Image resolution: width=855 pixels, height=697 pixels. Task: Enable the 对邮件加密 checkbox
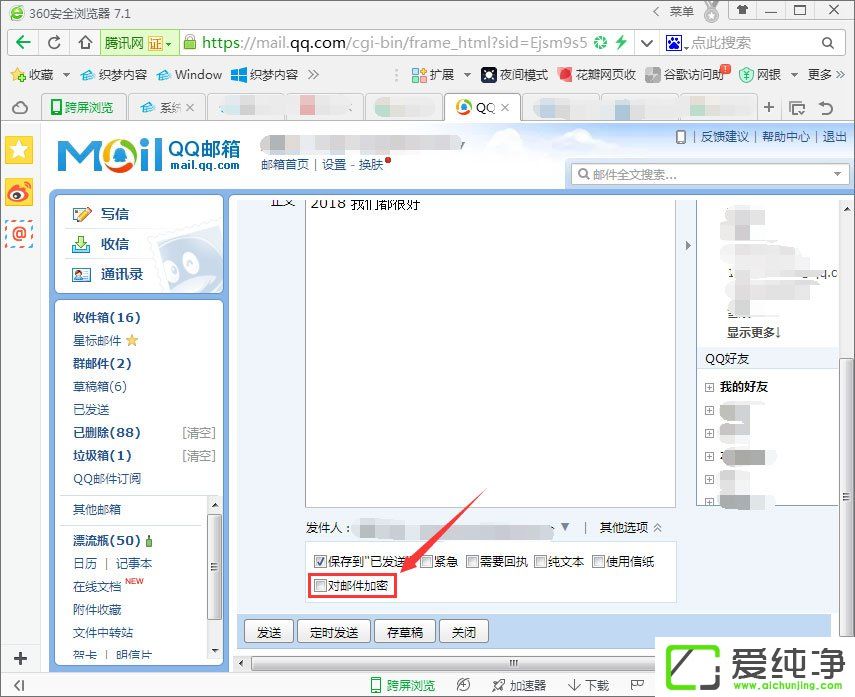tap(321, 587)
